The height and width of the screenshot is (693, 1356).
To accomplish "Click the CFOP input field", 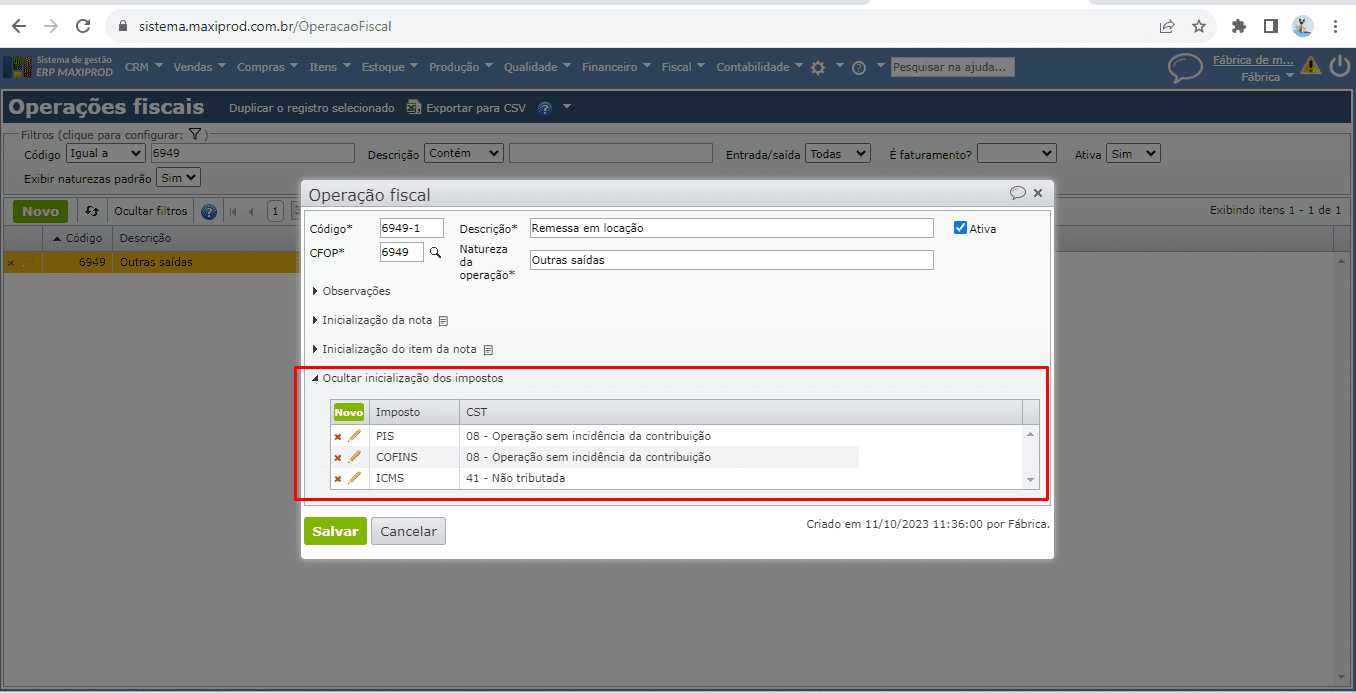I will click(401, 252).
